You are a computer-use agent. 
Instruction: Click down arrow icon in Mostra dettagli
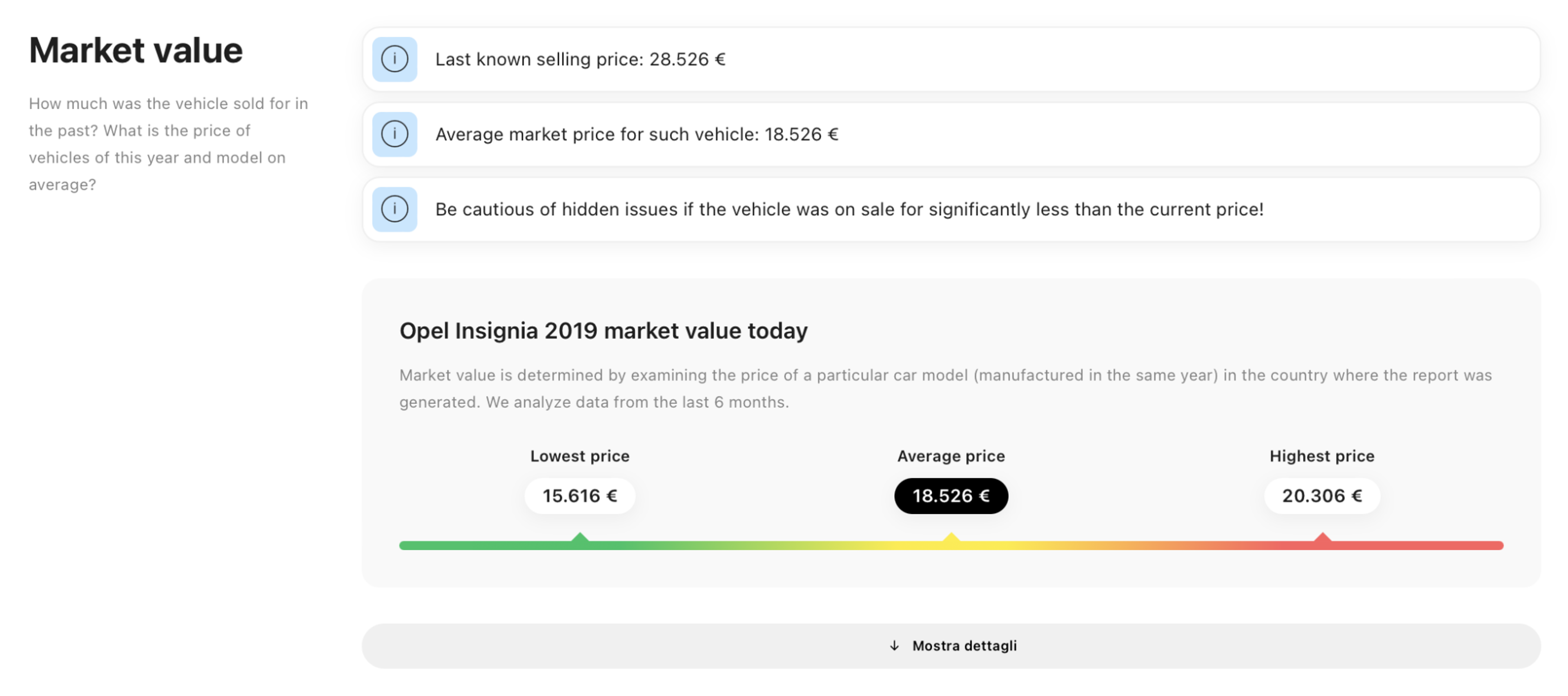pos(894,645)
